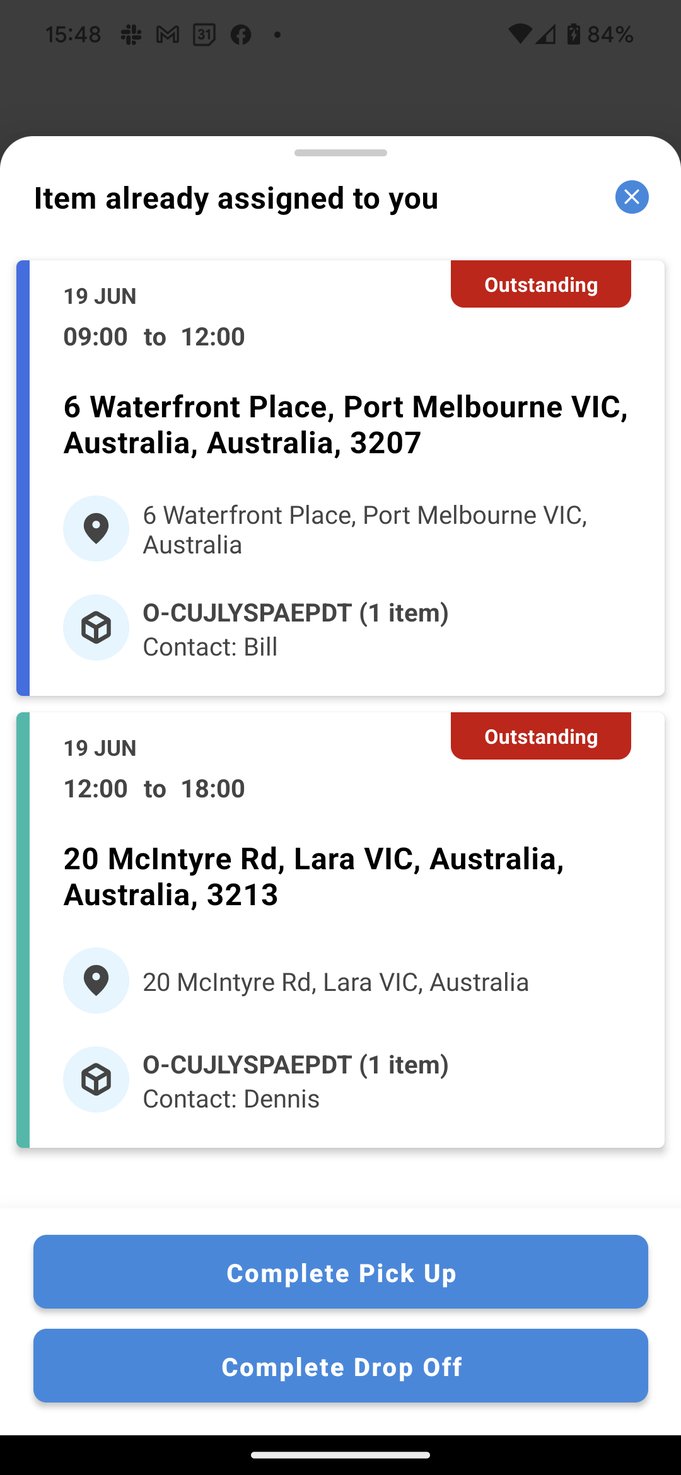Screen dimensions: 681x1475
Task: Open the 6 Waterfront Place address heading
Action: click(x=345, y=424)
